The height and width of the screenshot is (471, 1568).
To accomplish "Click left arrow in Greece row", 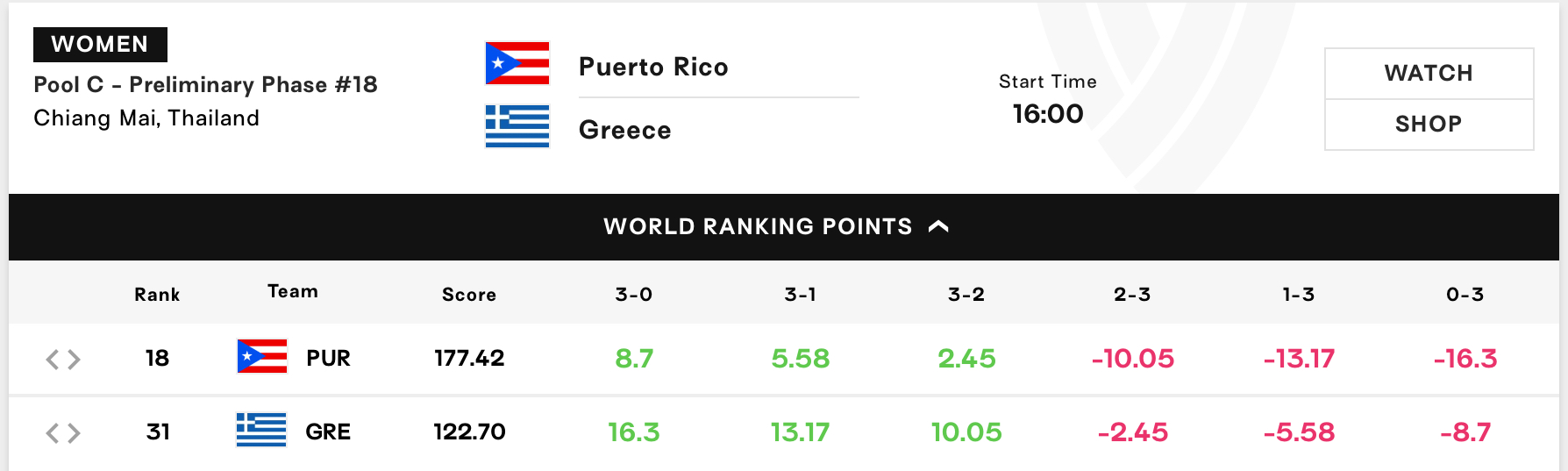I will (53, 432).
